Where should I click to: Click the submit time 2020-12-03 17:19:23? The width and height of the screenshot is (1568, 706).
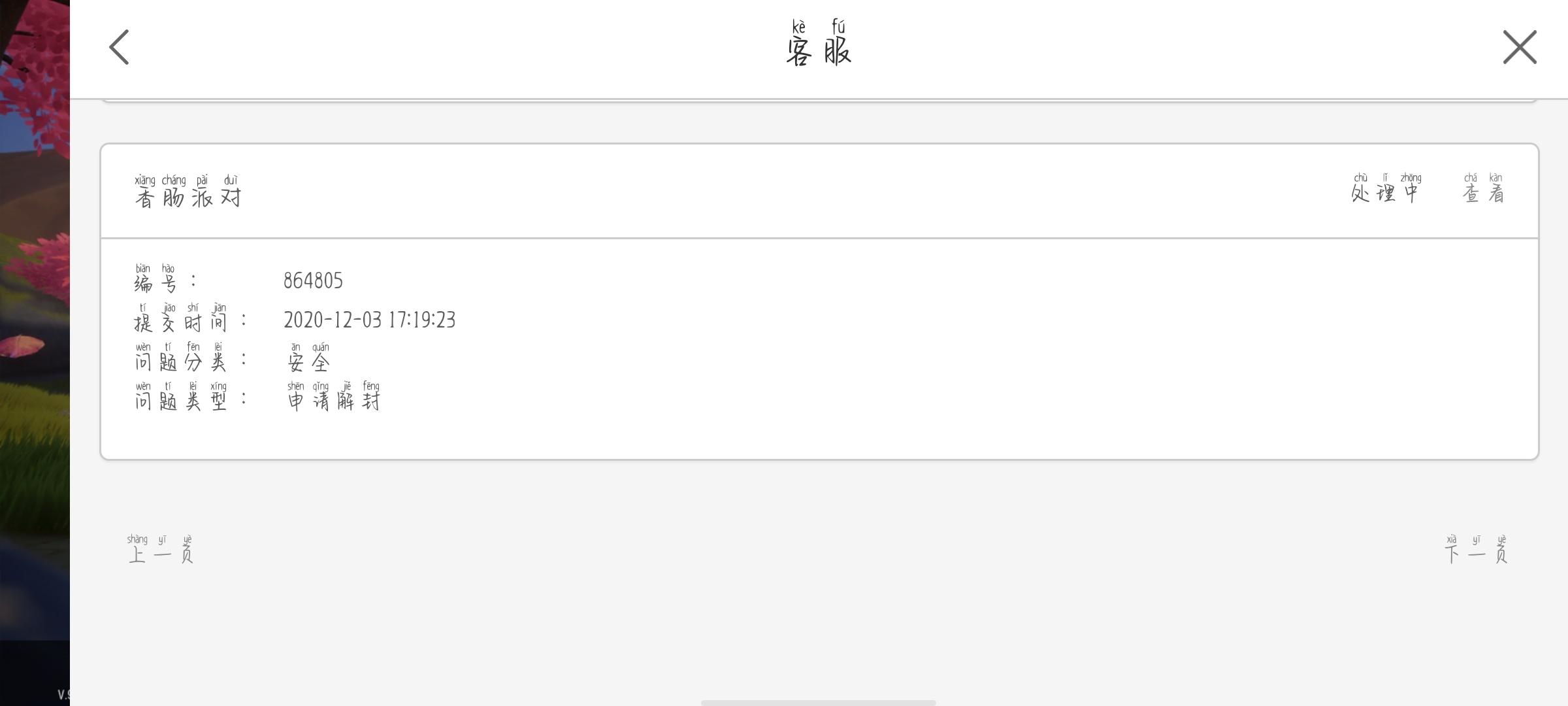click(x=369, y=320)
